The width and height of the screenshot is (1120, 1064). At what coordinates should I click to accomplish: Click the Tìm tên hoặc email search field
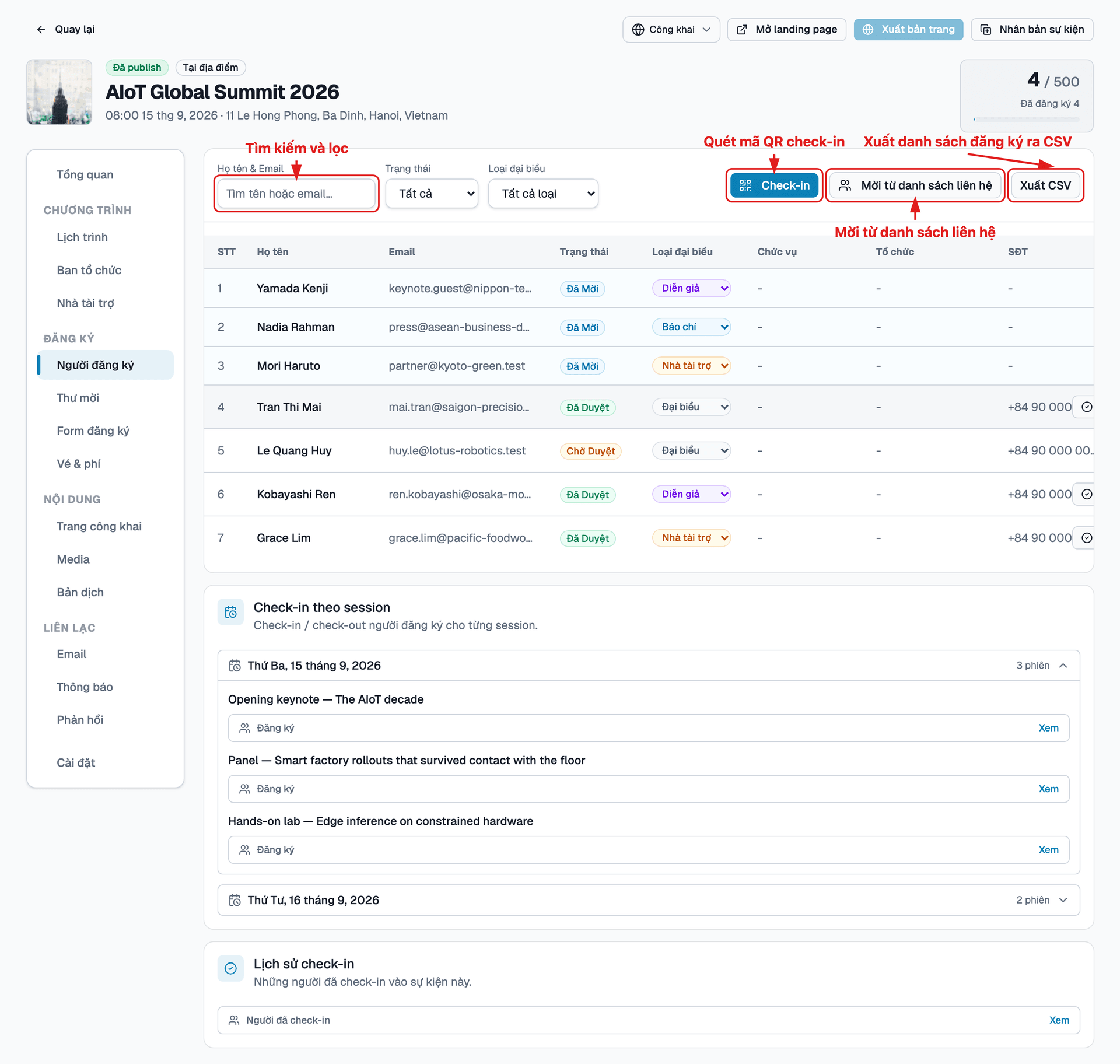(296, 194)
